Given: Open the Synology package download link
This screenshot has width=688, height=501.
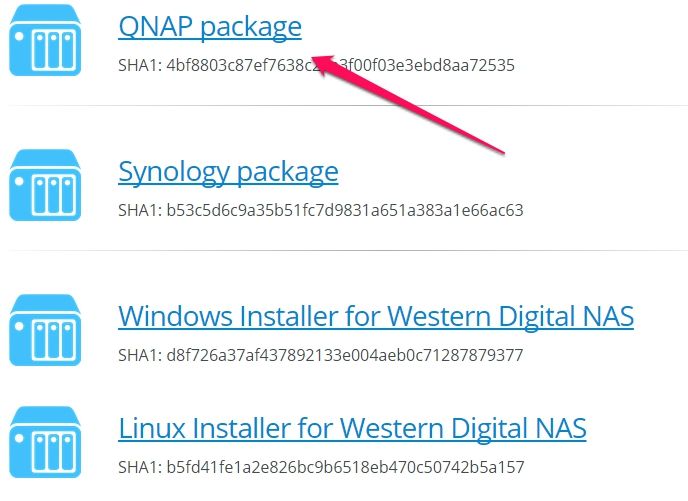Looking at the screenshot, I should coord(228,172).
